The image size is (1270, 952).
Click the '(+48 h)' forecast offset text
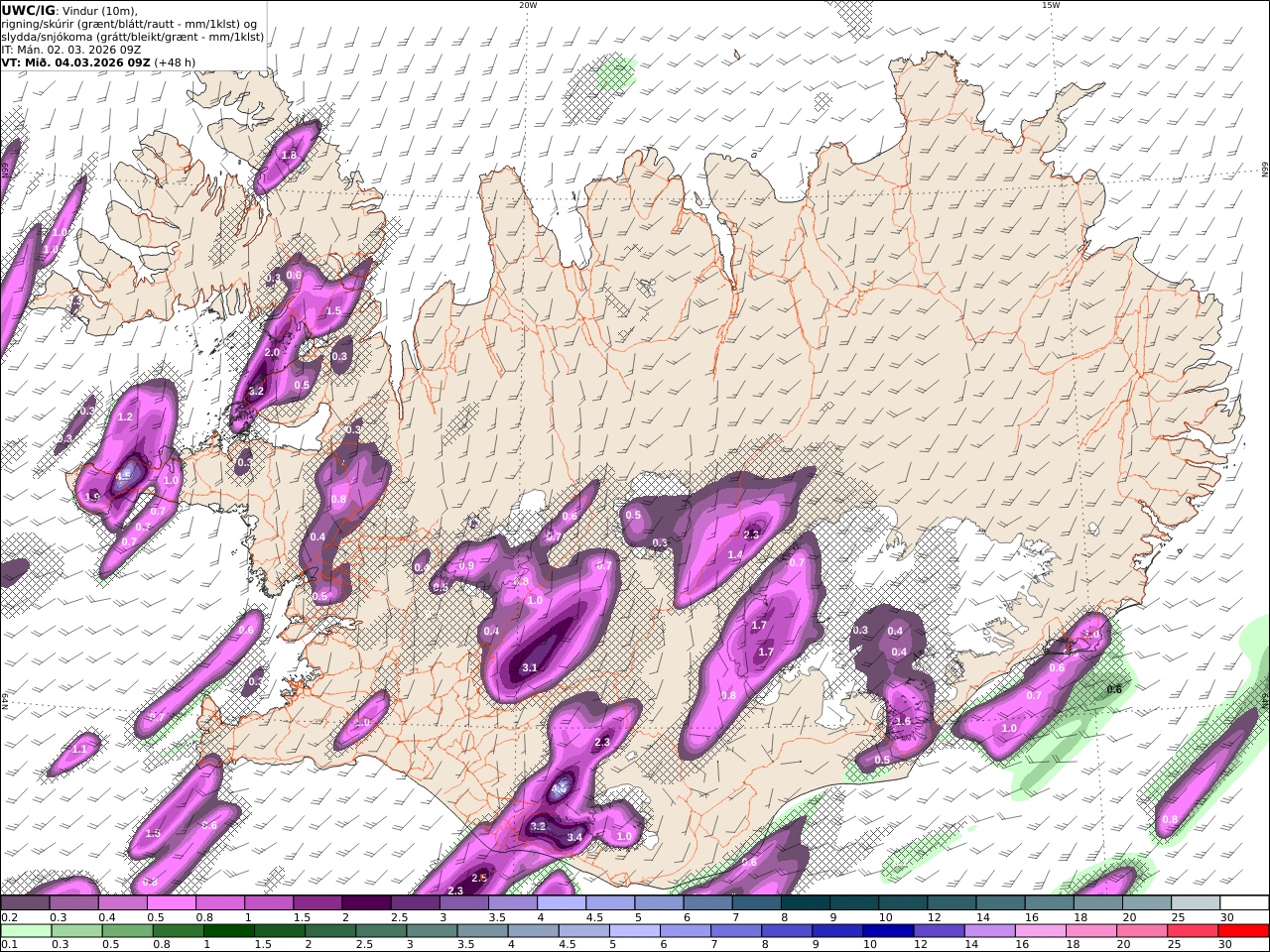(x=175, y=62)
